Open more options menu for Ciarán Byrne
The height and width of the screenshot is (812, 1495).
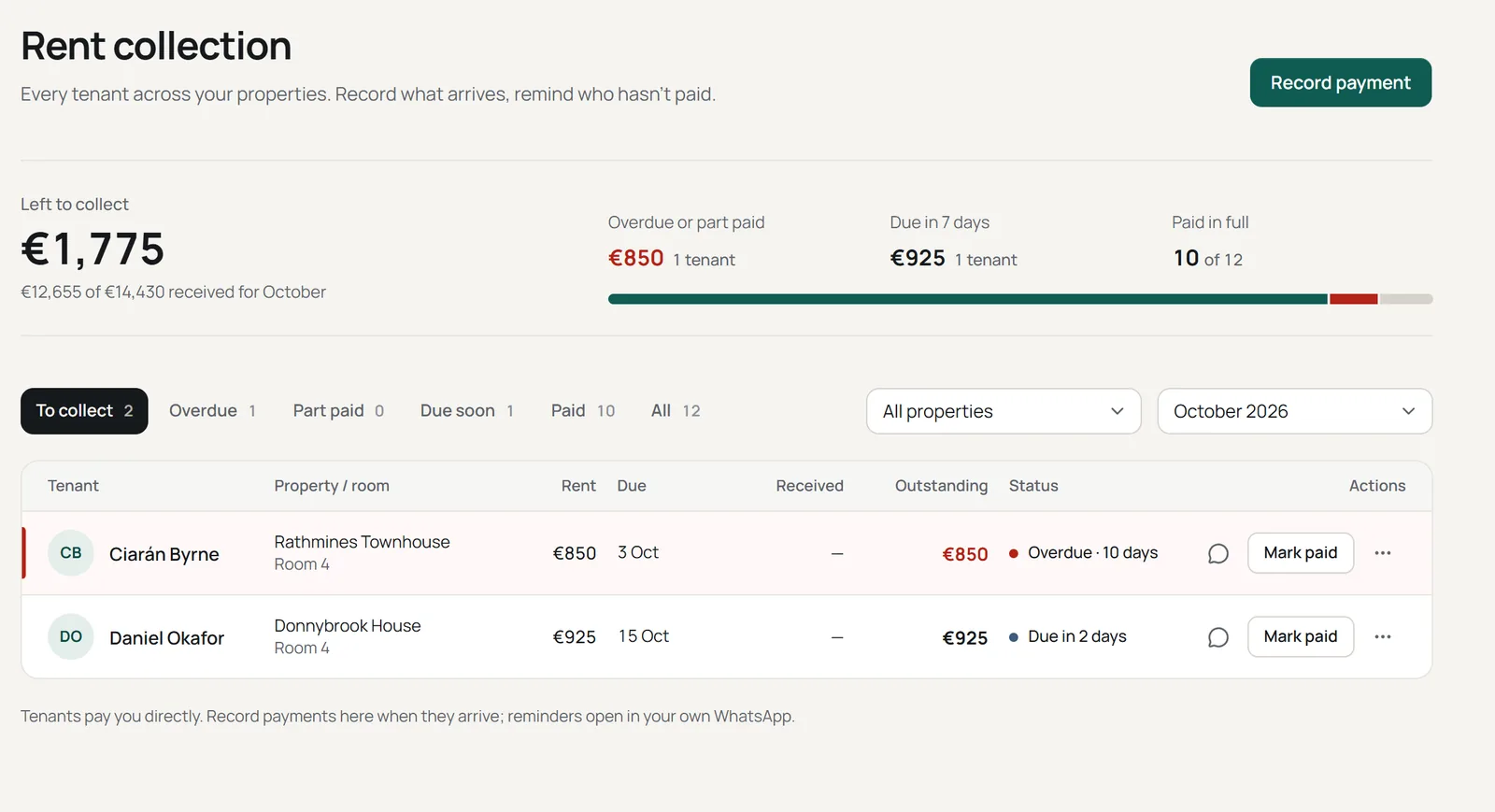pos(1383,553)
